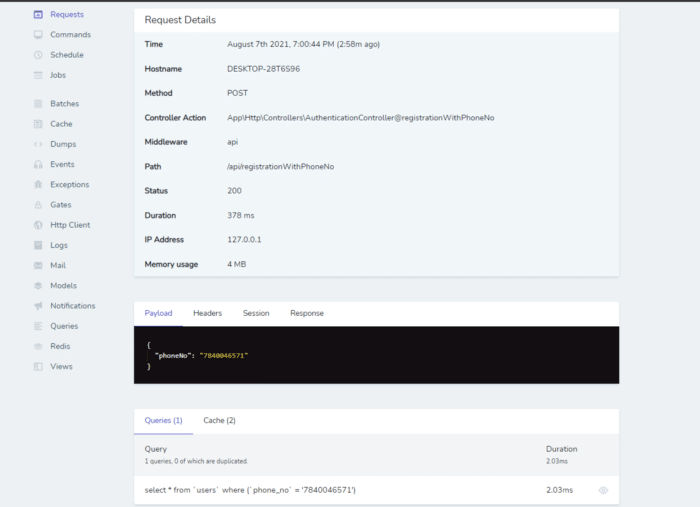The width and height of the screenshot is (700, 507).
Task: Go to the Cache sidebar link
Action: click(x=61, y=124)
